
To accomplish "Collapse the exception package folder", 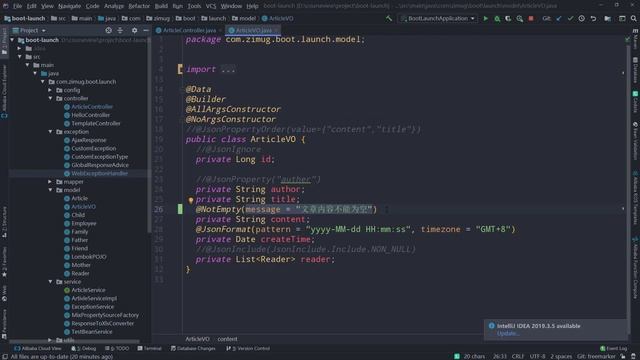I will [x=51, y=132].
